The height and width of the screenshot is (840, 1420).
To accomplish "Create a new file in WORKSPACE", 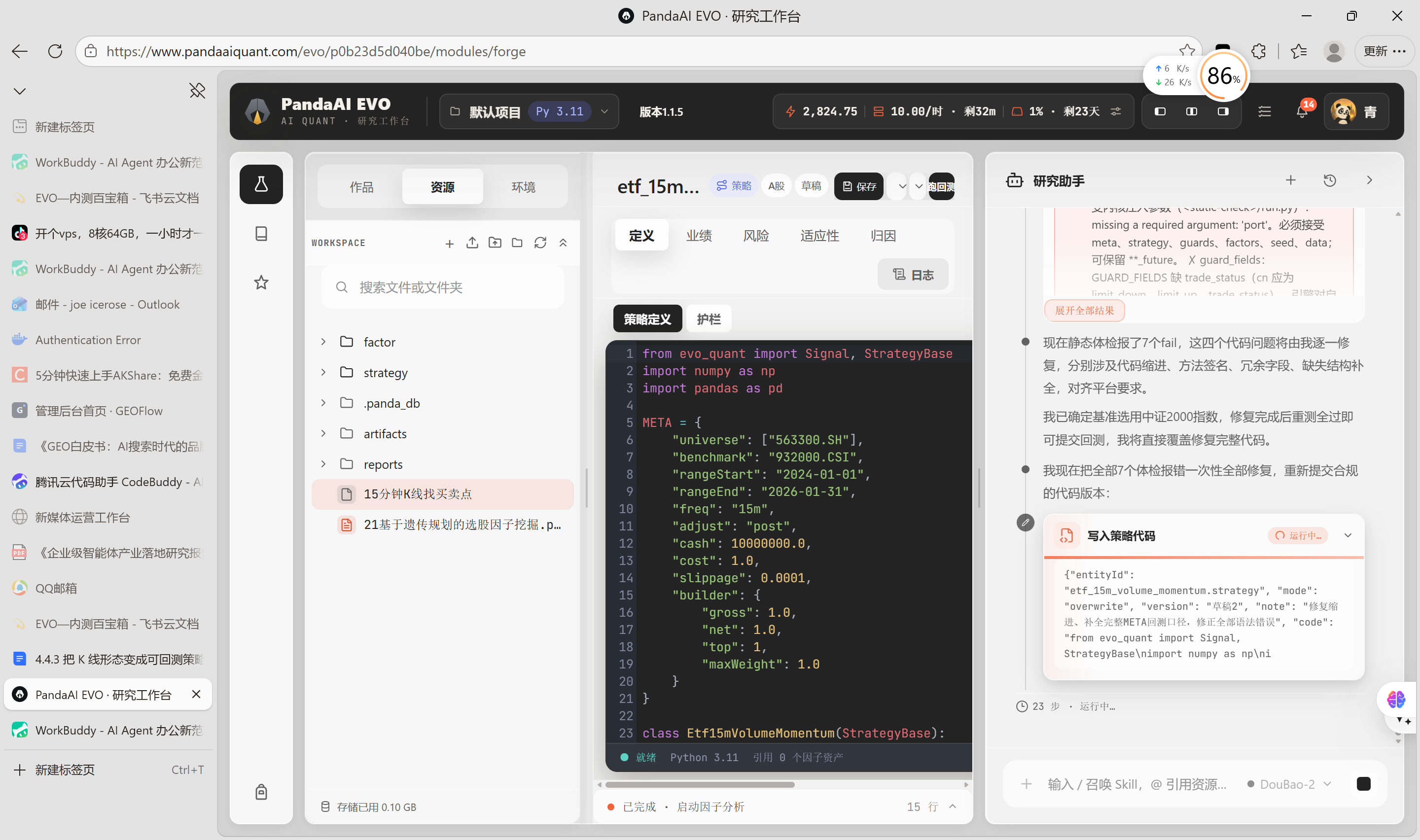I will (x=449, y=244).
